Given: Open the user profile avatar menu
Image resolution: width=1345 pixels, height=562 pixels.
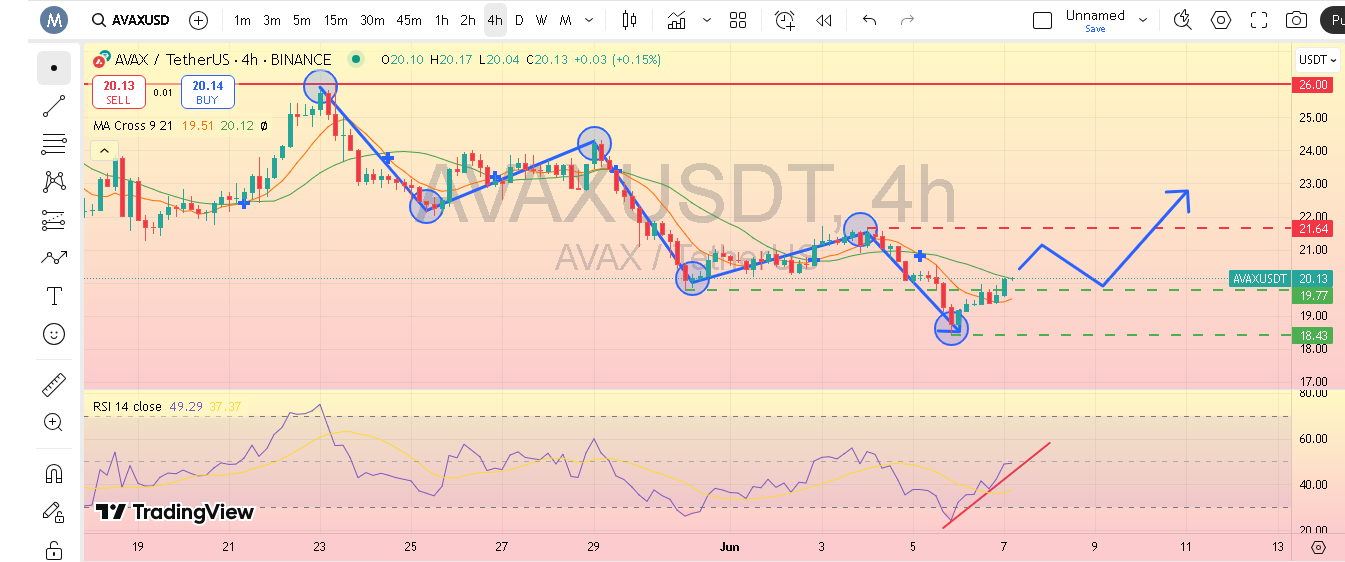Looking at the screenshot, I should [54, 20].
